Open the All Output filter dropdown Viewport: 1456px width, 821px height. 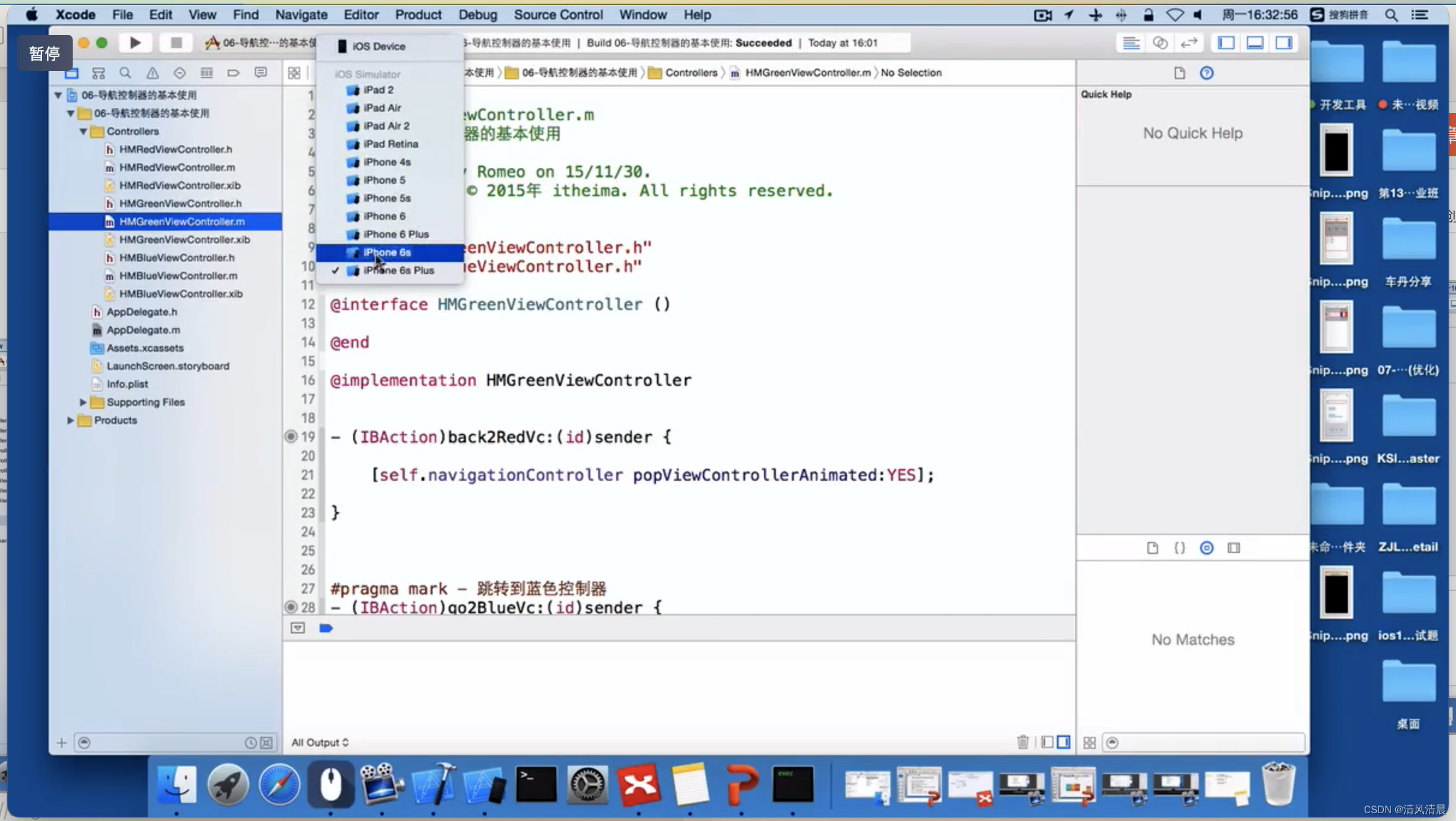[320, 743]
